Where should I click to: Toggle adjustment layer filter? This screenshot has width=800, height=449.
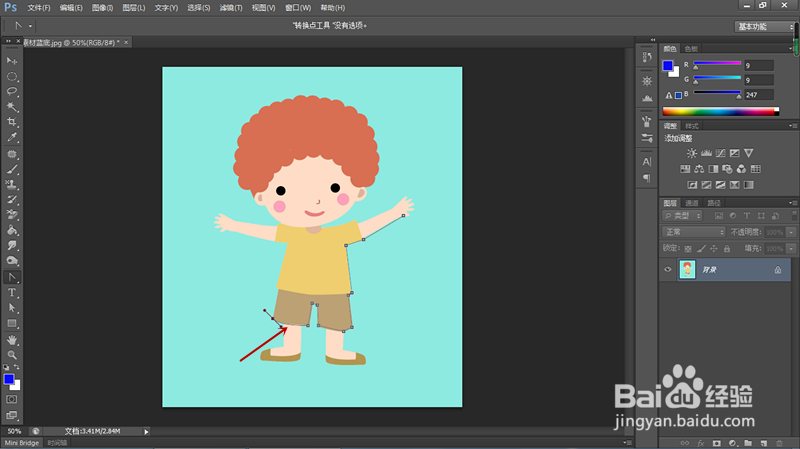coord(733,216)
